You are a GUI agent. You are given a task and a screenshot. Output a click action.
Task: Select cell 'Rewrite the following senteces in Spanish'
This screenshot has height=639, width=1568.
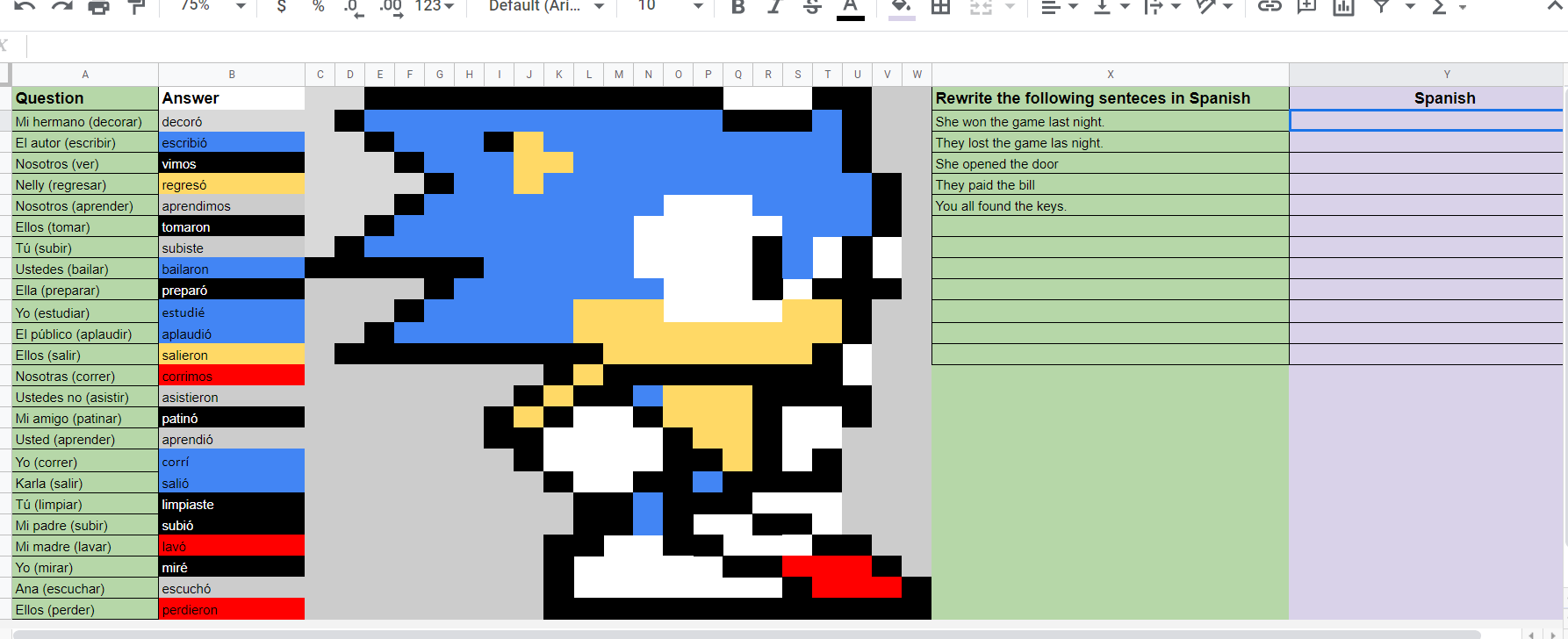(x=1111, y=98)
